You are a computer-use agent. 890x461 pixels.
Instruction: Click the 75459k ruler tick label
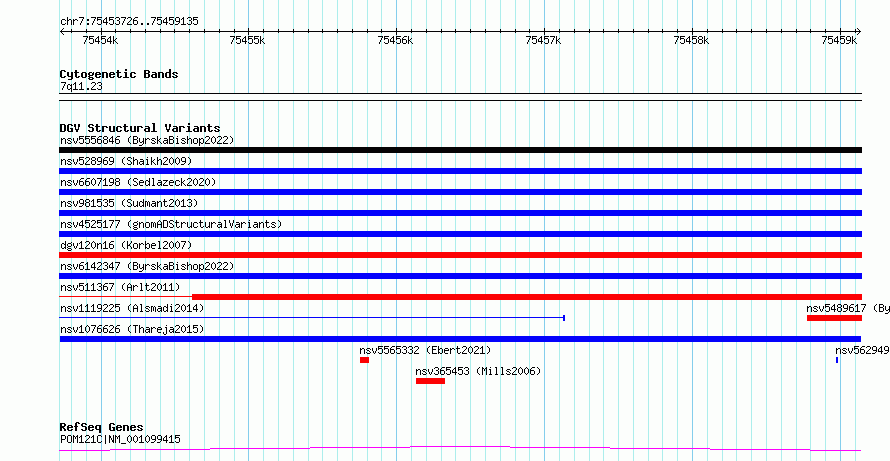pyautogui.click(x=839, y=40)
